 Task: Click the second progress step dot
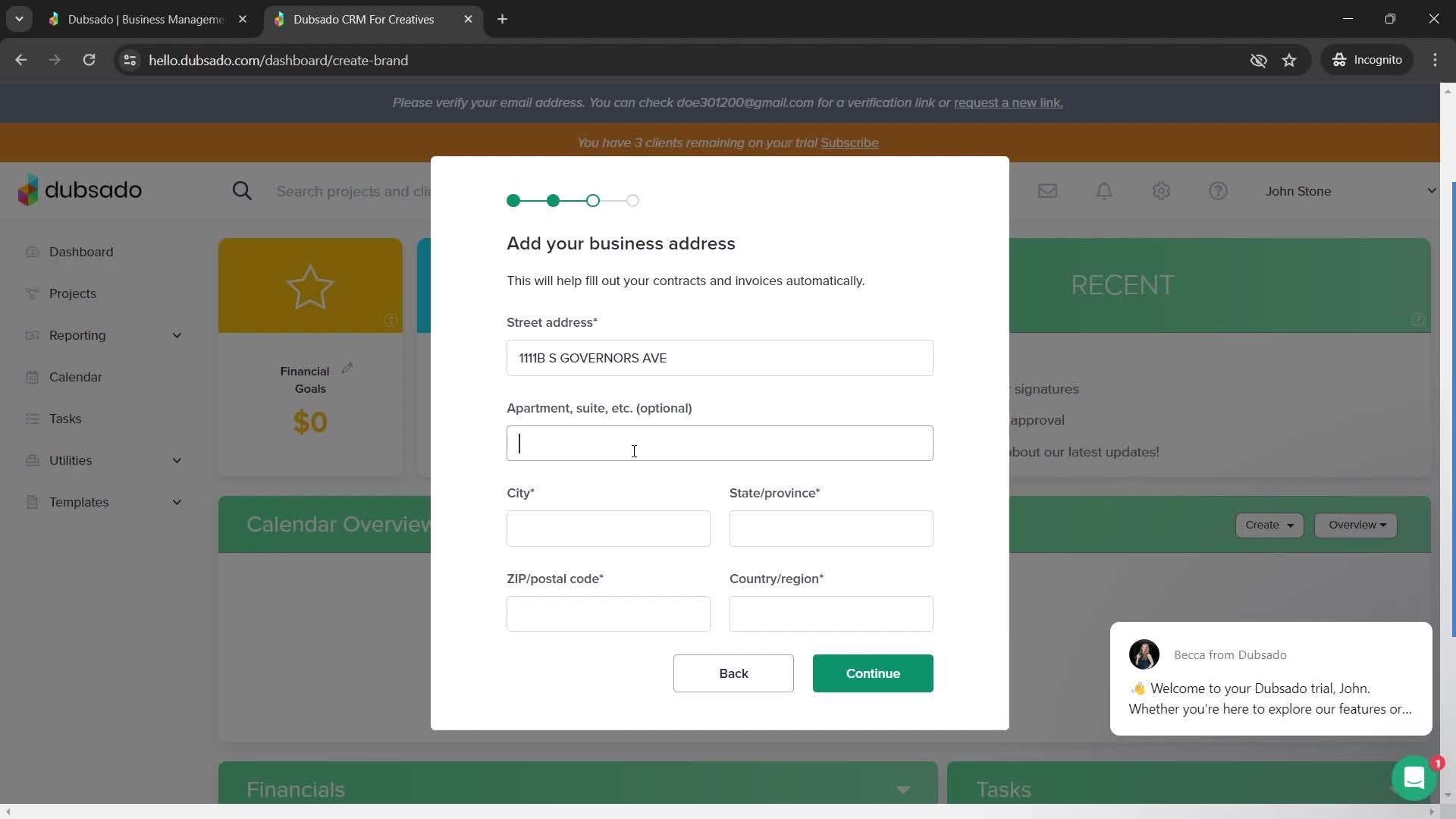pos(553,200)
